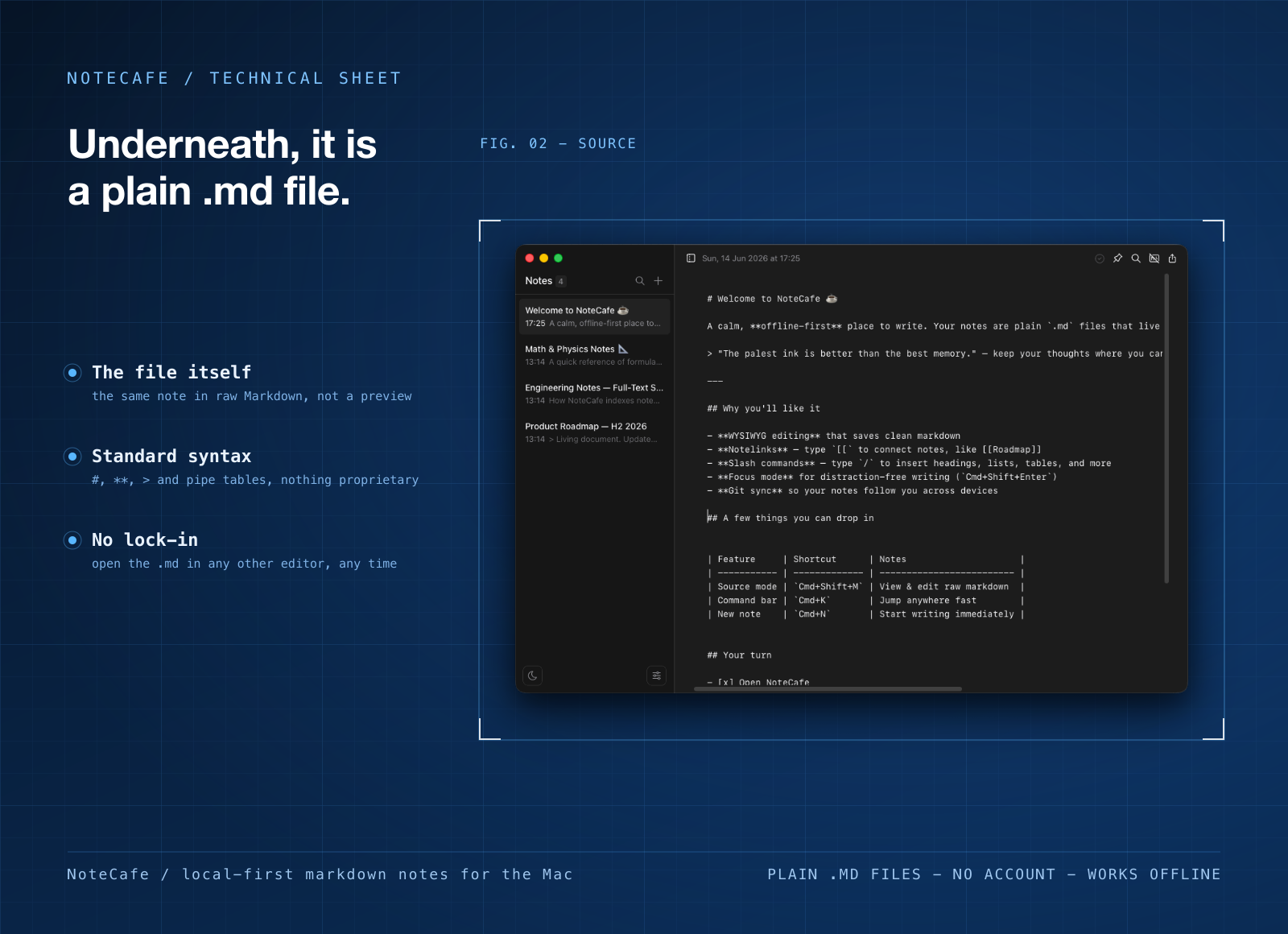The width and height of the screenshot is (1288, 934).
Task: Click the horizontal scrollbar below the editor
Action: click(x=828, y=688)
